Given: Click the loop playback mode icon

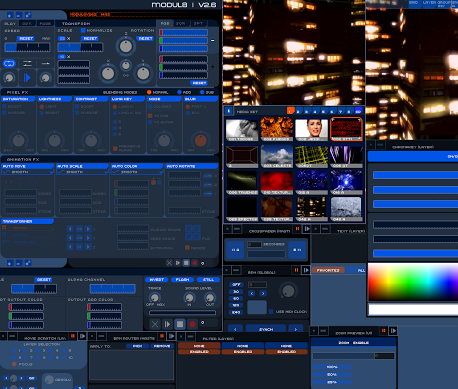Looking at the screenshot, I should pos(9,63).
